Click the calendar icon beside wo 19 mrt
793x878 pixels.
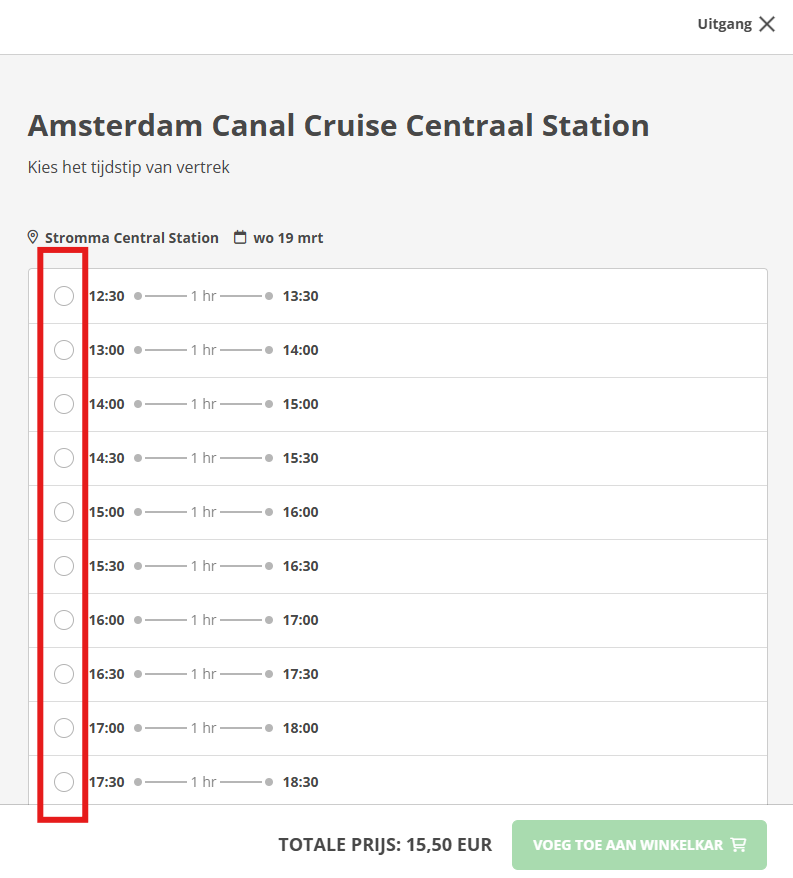tap(240, 237)
